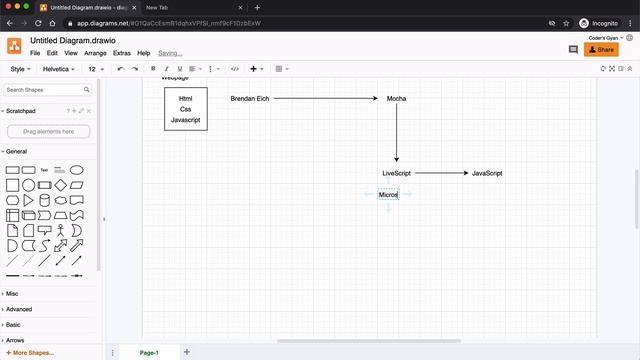The height and width of the screenshot is (360, 640).
Task: Open the Edit menu
Action: point(52,53)
